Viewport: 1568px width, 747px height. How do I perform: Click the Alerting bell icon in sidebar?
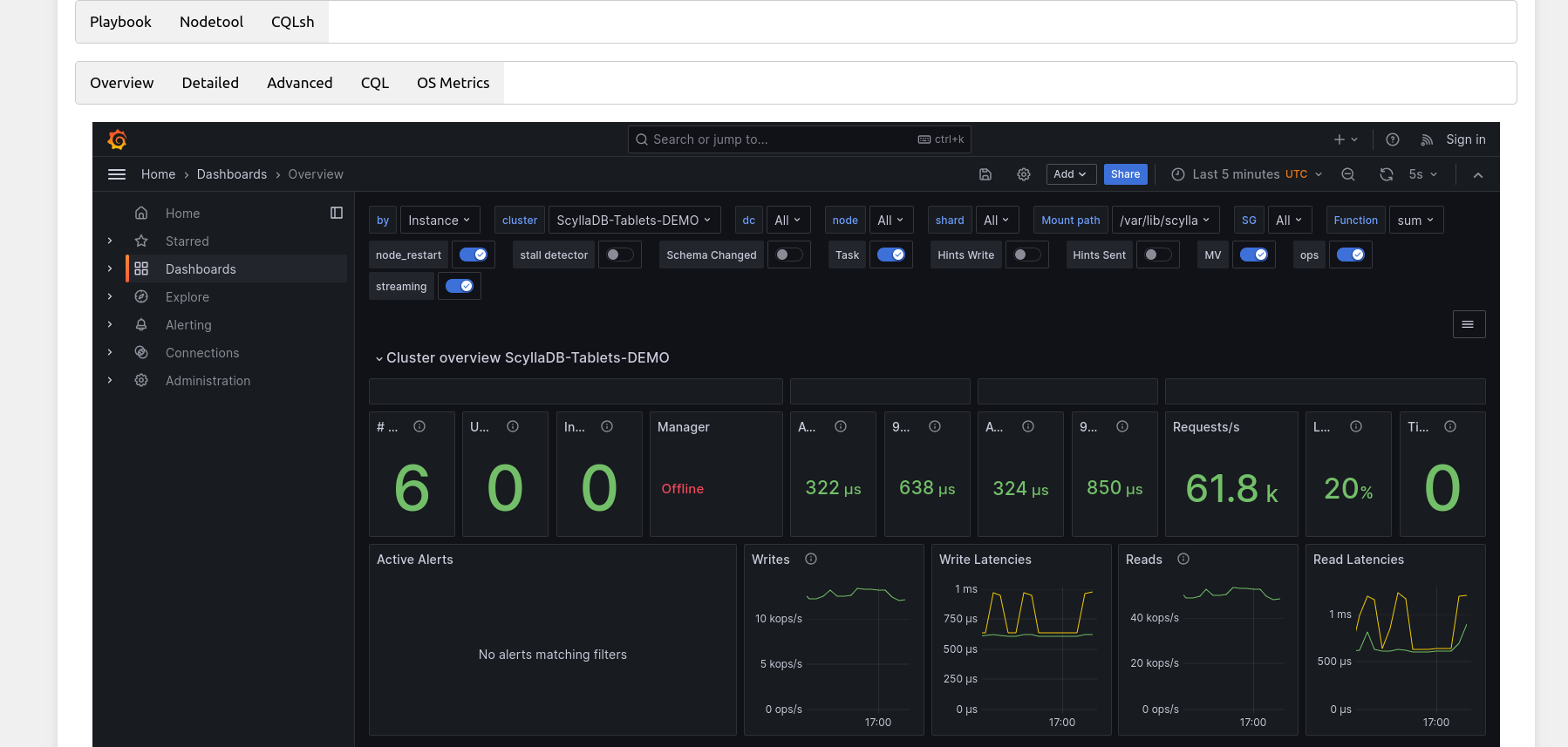[x=141, y=324]
